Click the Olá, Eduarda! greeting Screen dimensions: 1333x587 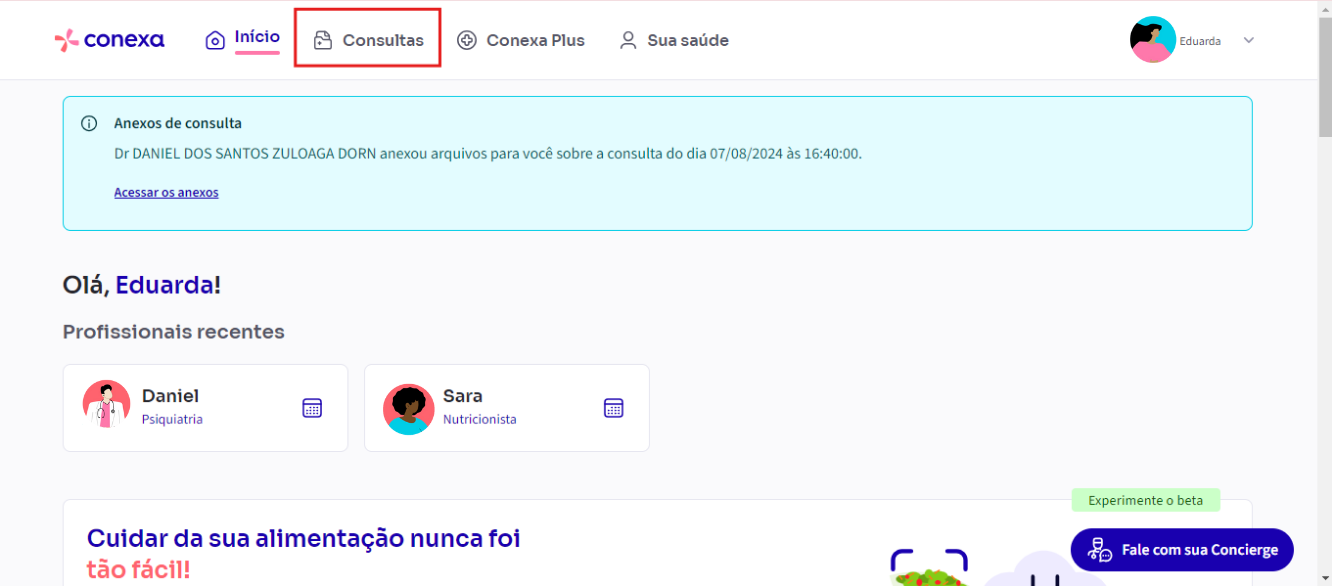[142, 285]
